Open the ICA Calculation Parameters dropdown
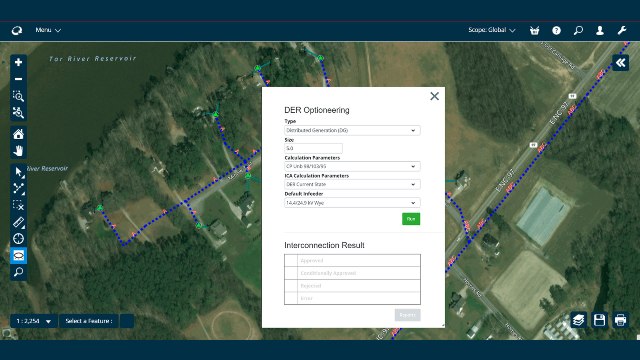This screenshot has width=640, height=360. point(352,184)
